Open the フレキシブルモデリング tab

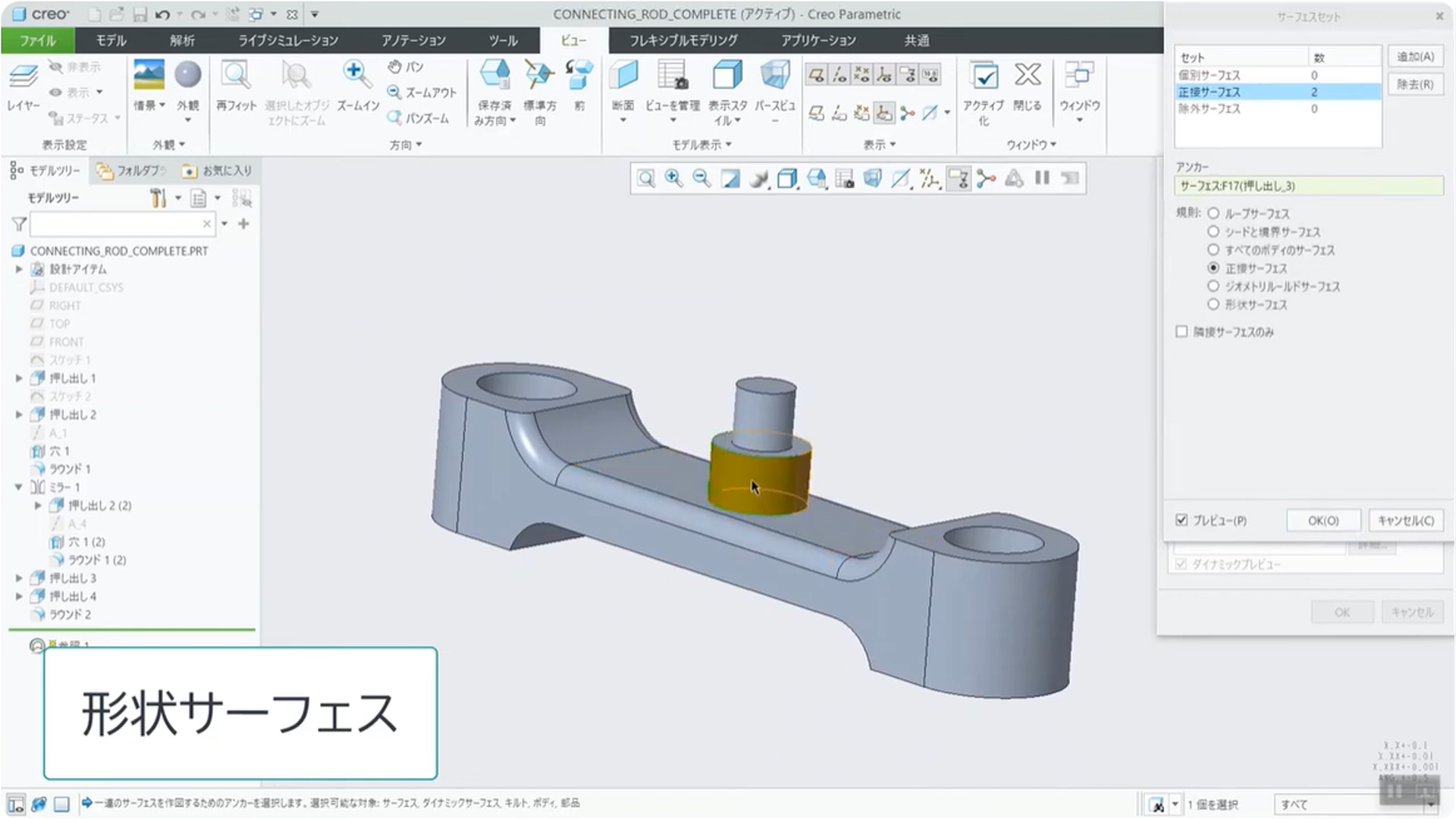[x=682, y=40]
